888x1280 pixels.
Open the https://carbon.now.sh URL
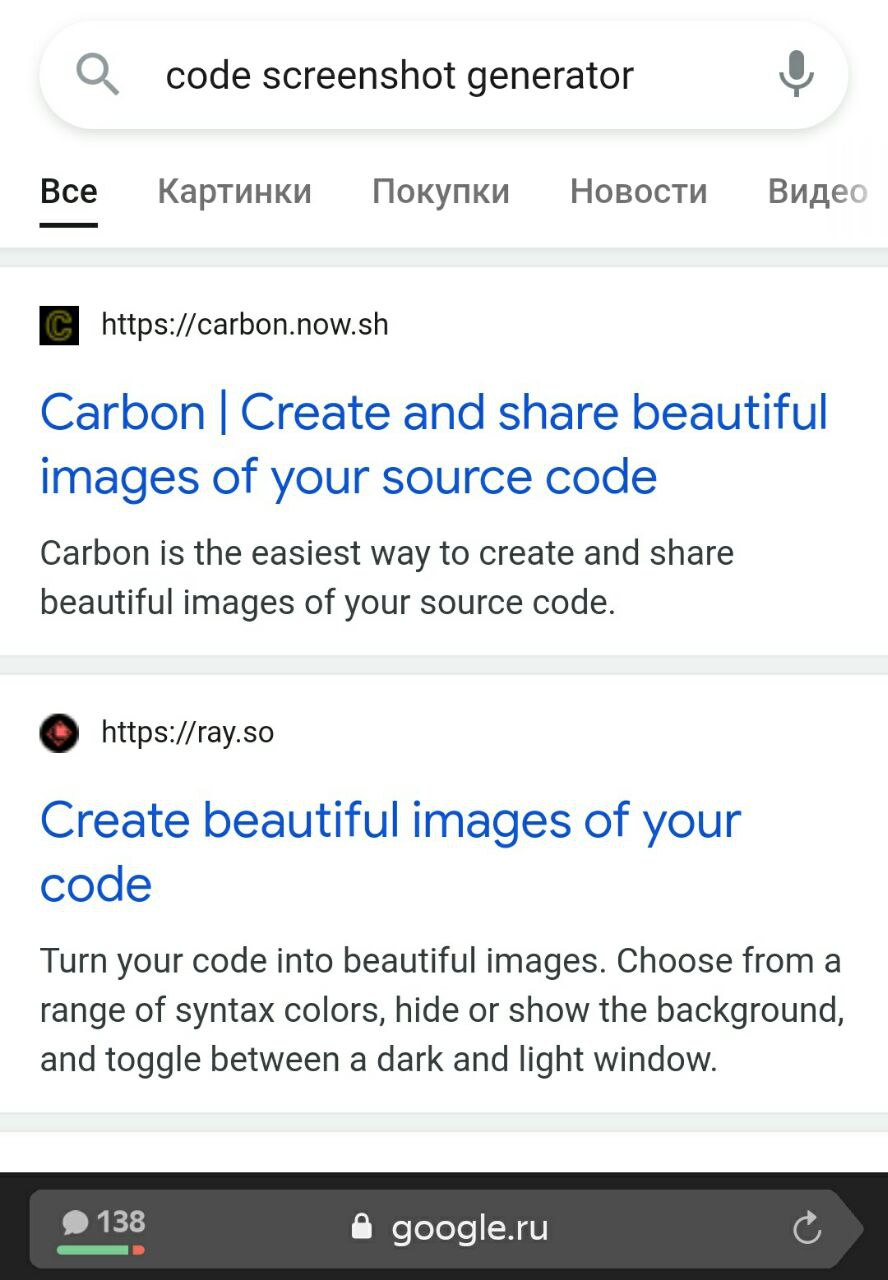pos(245,325)
